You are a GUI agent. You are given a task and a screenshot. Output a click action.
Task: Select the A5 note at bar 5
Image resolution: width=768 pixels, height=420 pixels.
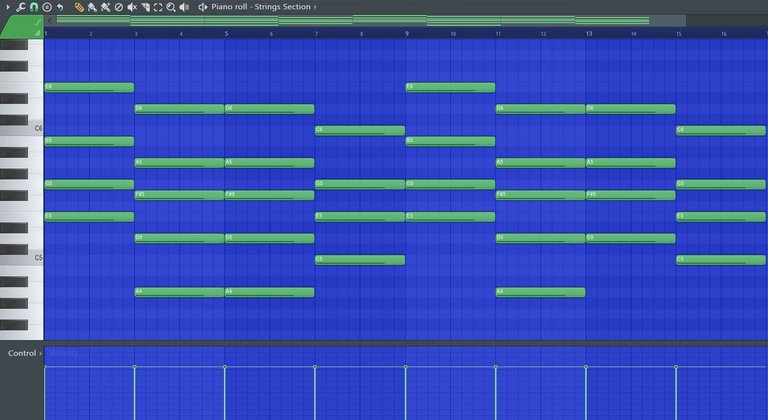pos(269,163)
